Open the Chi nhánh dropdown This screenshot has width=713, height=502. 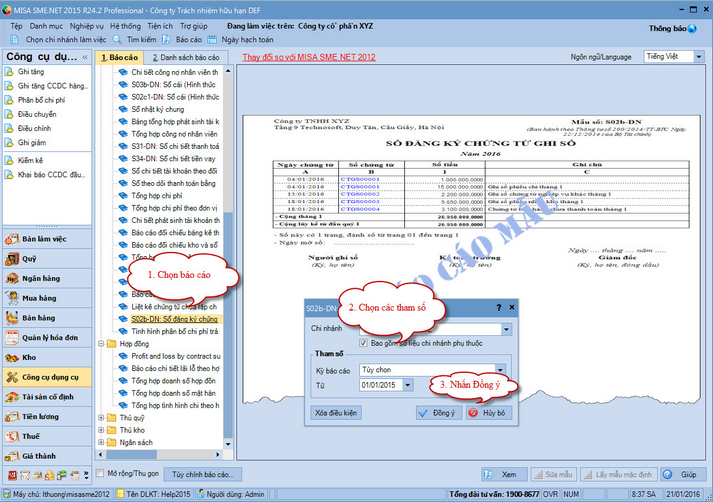506,329
